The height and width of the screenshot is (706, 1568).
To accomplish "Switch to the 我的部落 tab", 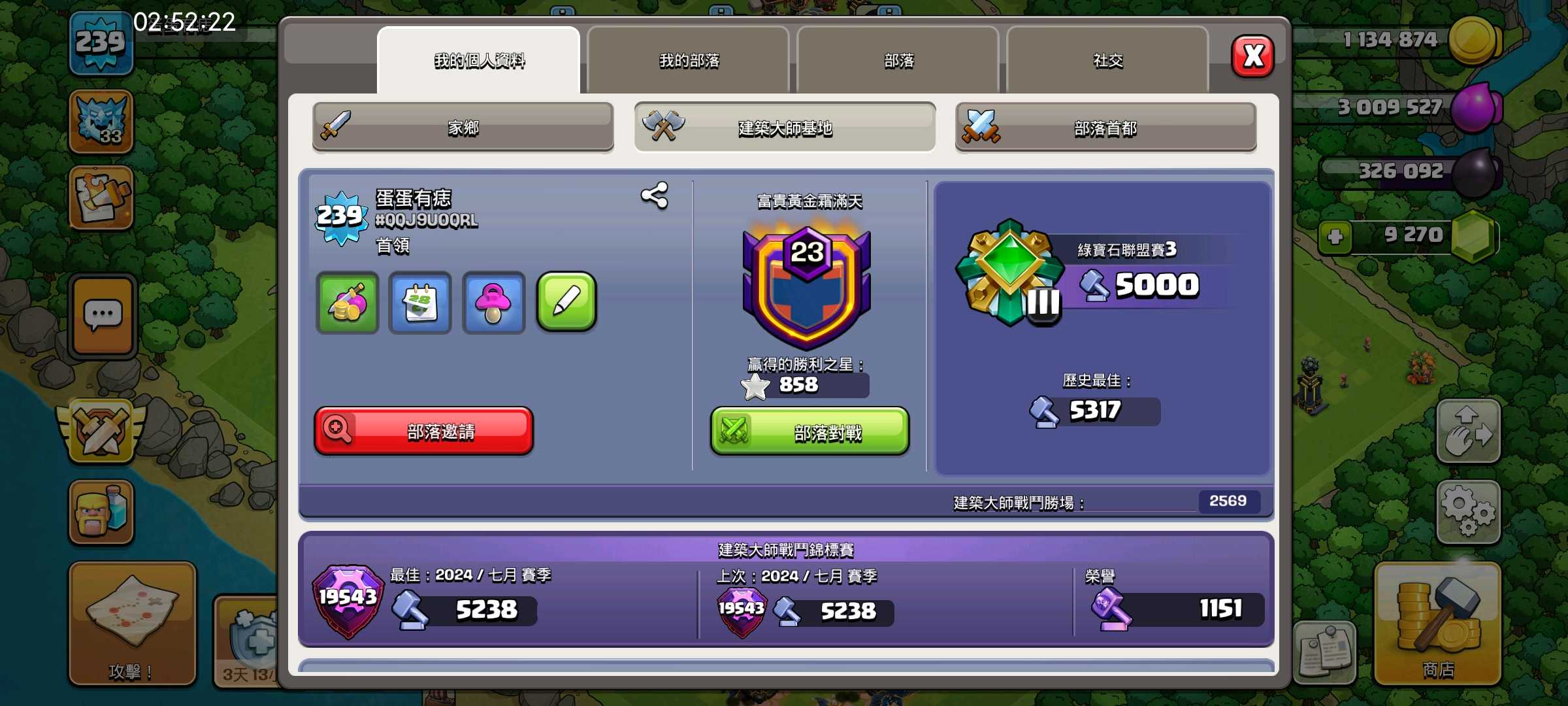I will [689, 60].
